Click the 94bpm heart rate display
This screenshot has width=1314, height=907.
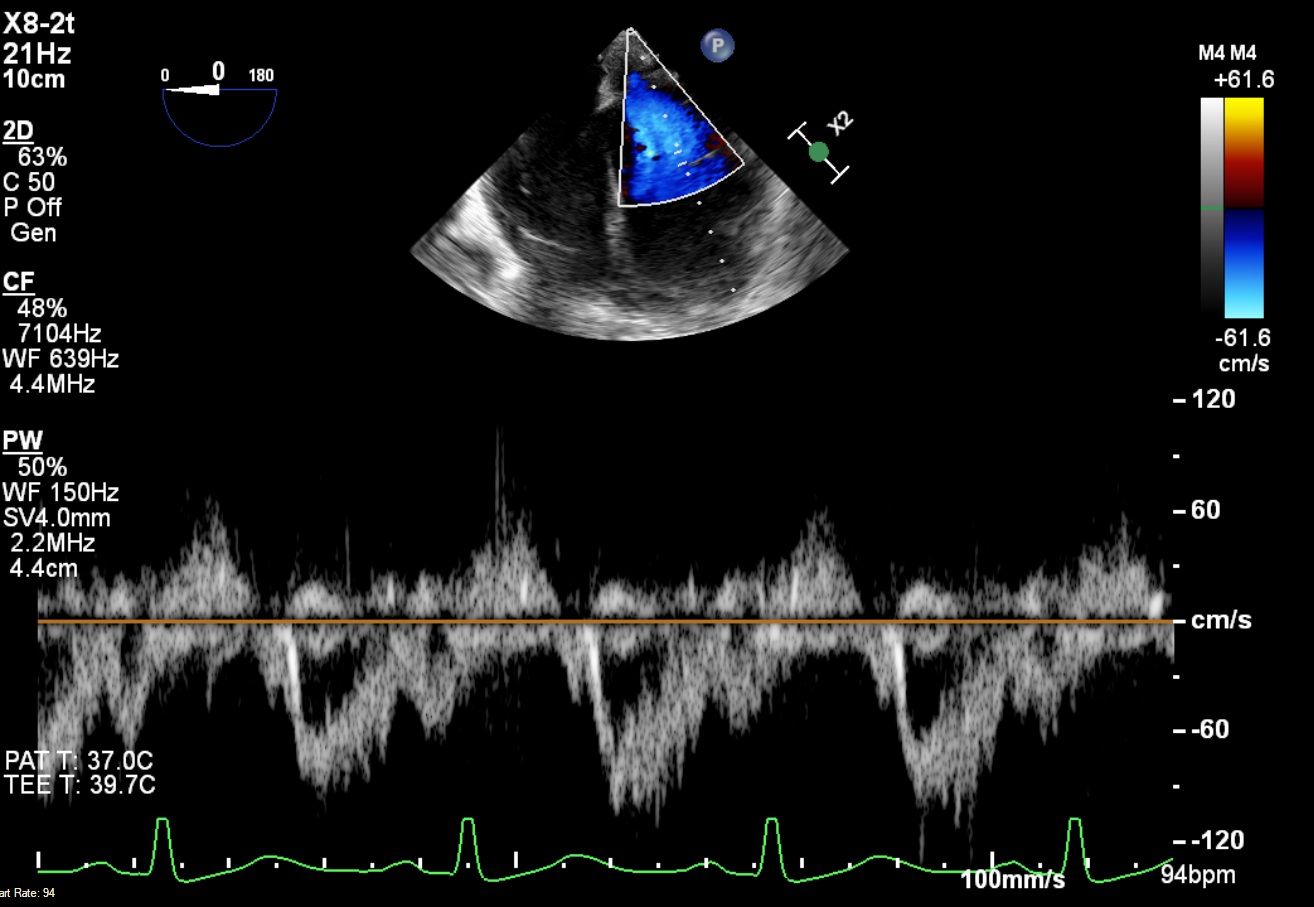[x=1197, y=874]
